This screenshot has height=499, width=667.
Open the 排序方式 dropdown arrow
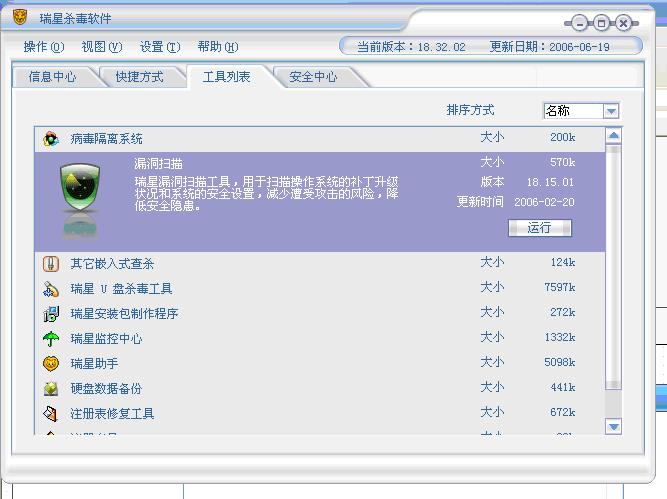(x=611, y=111)
